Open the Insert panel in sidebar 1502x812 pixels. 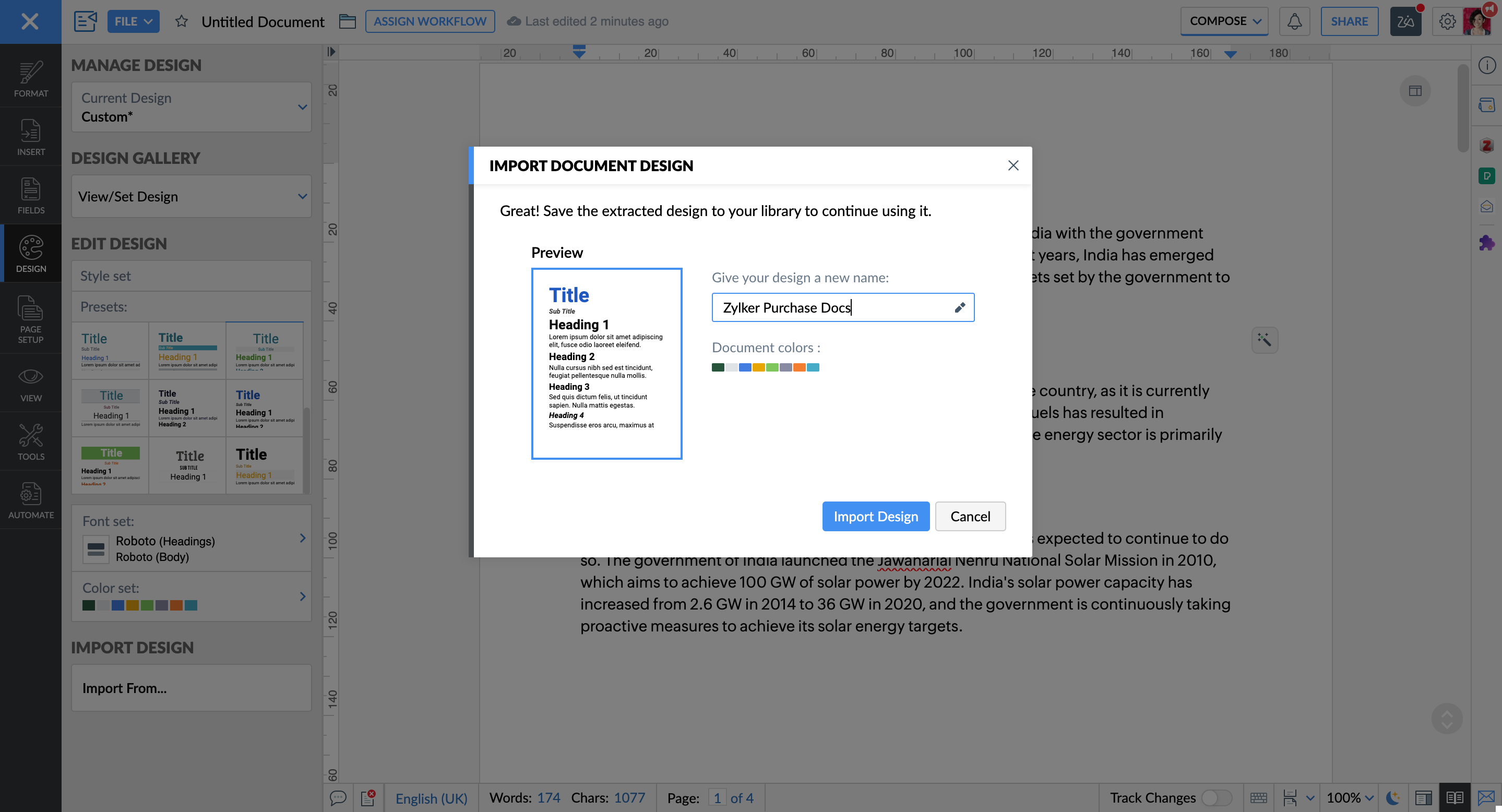pyautogui.click(x=31, y=138)
